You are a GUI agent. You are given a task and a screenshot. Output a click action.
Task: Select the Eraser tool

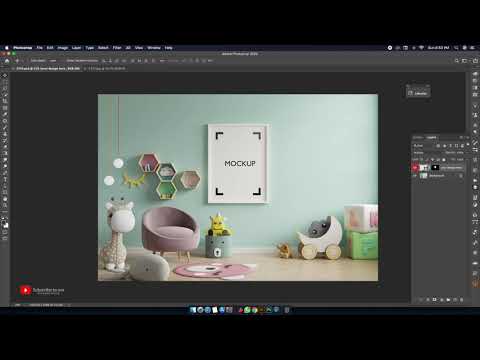[x=5, y=147]
